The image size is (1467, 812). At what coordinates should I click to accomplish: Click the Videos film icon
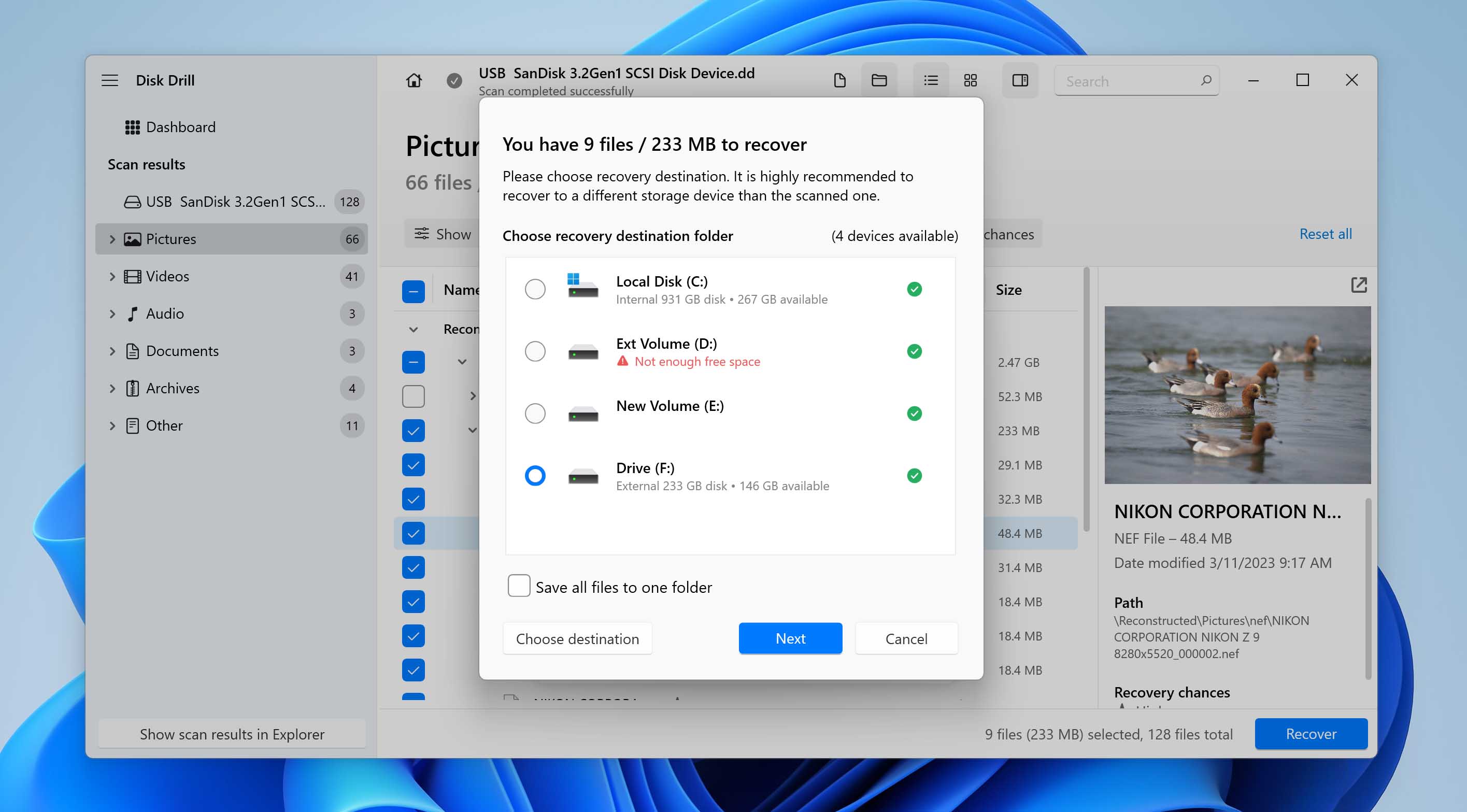coord(132,277)
